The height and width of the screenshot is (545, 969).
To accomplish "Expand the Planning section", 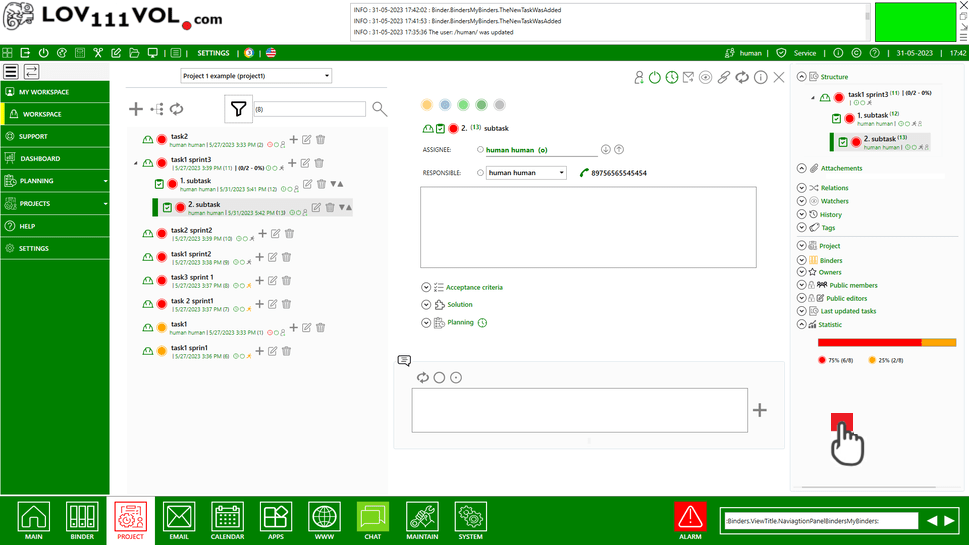I will [426, 323].
